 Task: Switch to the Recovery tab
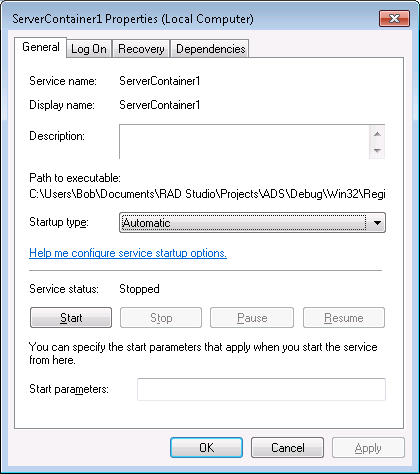[x=141, y=49]
